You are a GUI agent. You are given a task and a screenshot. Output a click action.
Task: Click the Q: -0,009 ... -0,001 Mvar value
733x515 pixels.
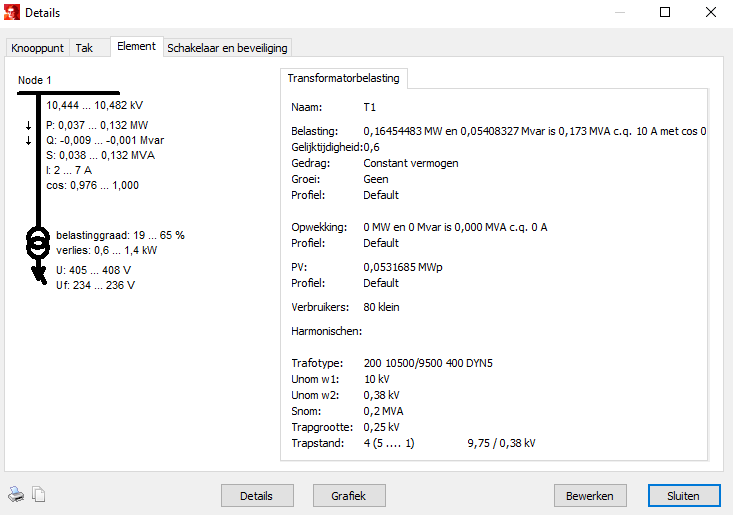click(105, 140)
